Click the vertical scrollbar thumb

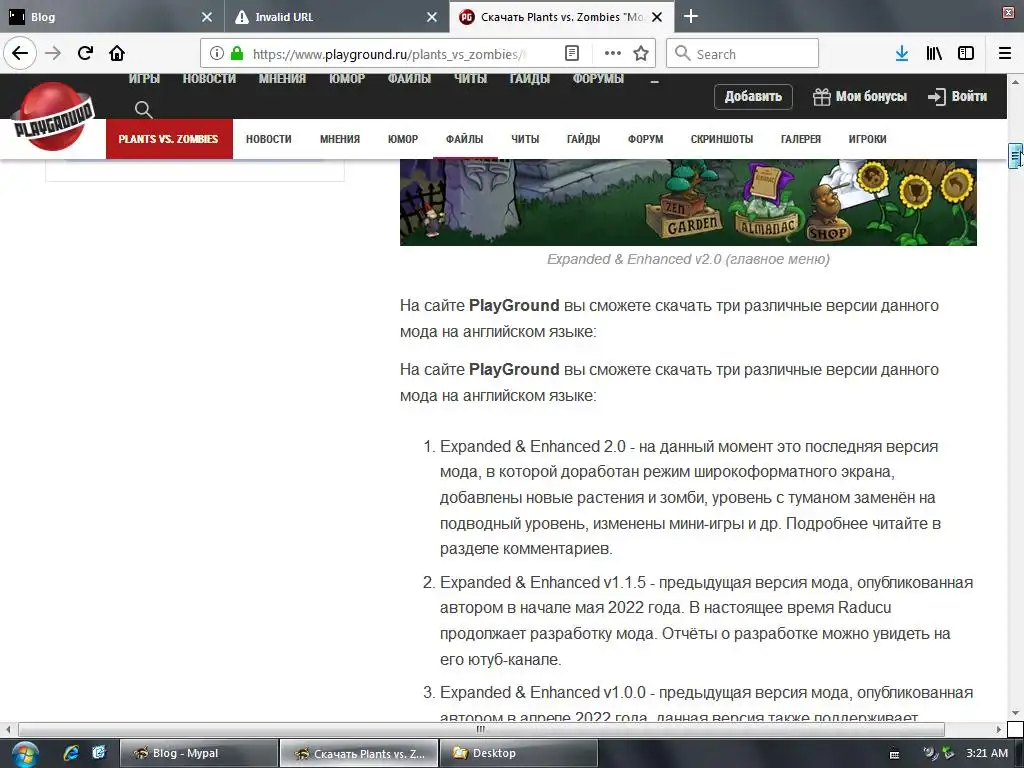pos(1015,156)
